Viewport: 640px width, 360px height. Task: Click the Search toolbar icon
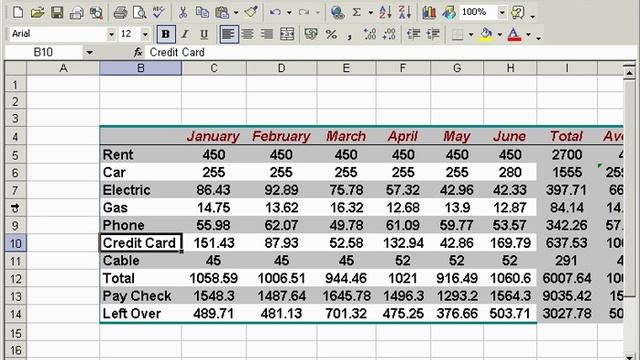[96, 13]
